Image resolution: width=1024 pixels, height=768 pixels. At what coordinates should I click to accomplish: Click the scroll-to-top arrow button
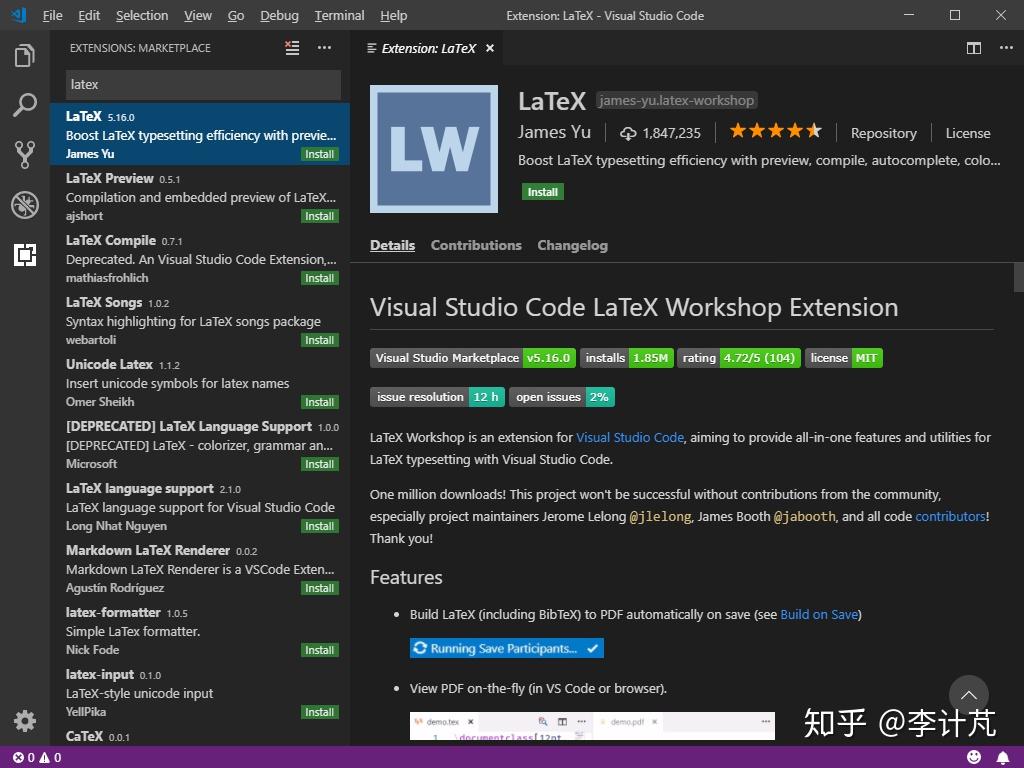[x=968, y=694]
